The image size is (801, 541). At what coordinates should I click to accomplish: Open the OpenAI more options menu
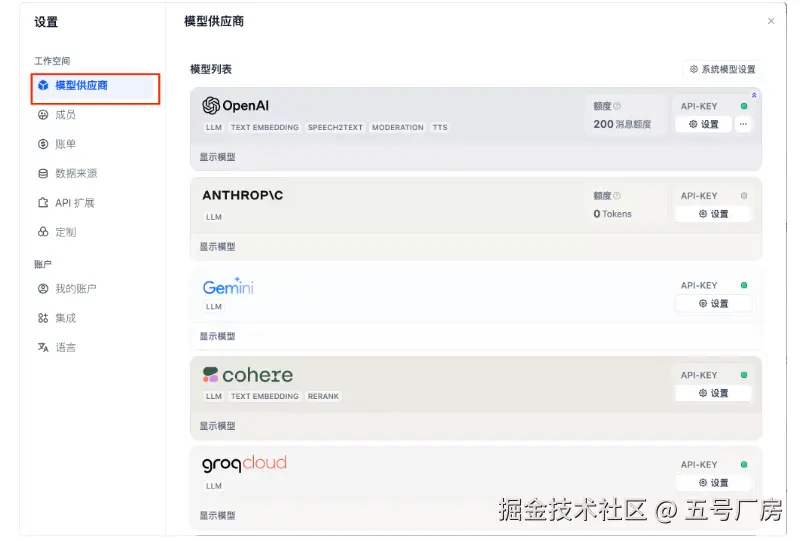(743, 124)
